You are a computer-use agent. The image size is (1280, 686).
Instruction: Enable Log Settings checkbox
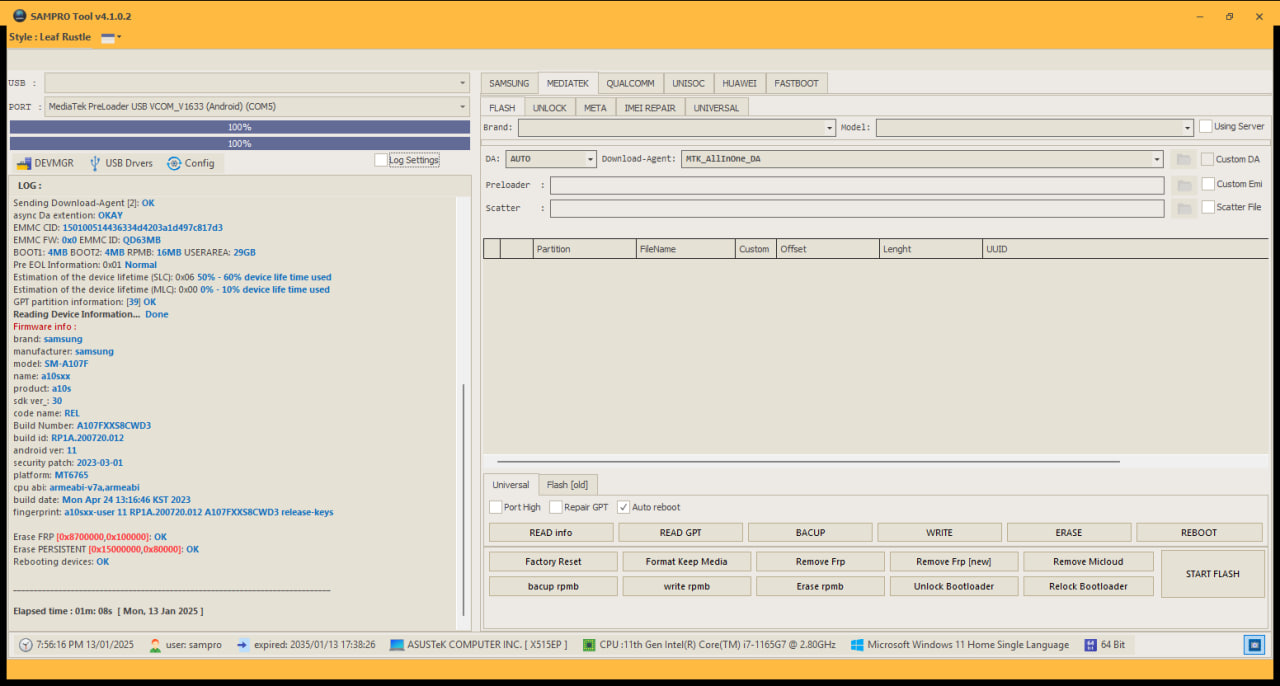click(381, 160)
